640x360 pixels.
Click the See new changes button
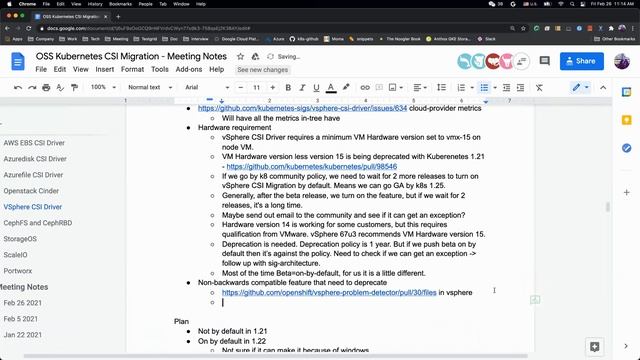tap(262, 70)
